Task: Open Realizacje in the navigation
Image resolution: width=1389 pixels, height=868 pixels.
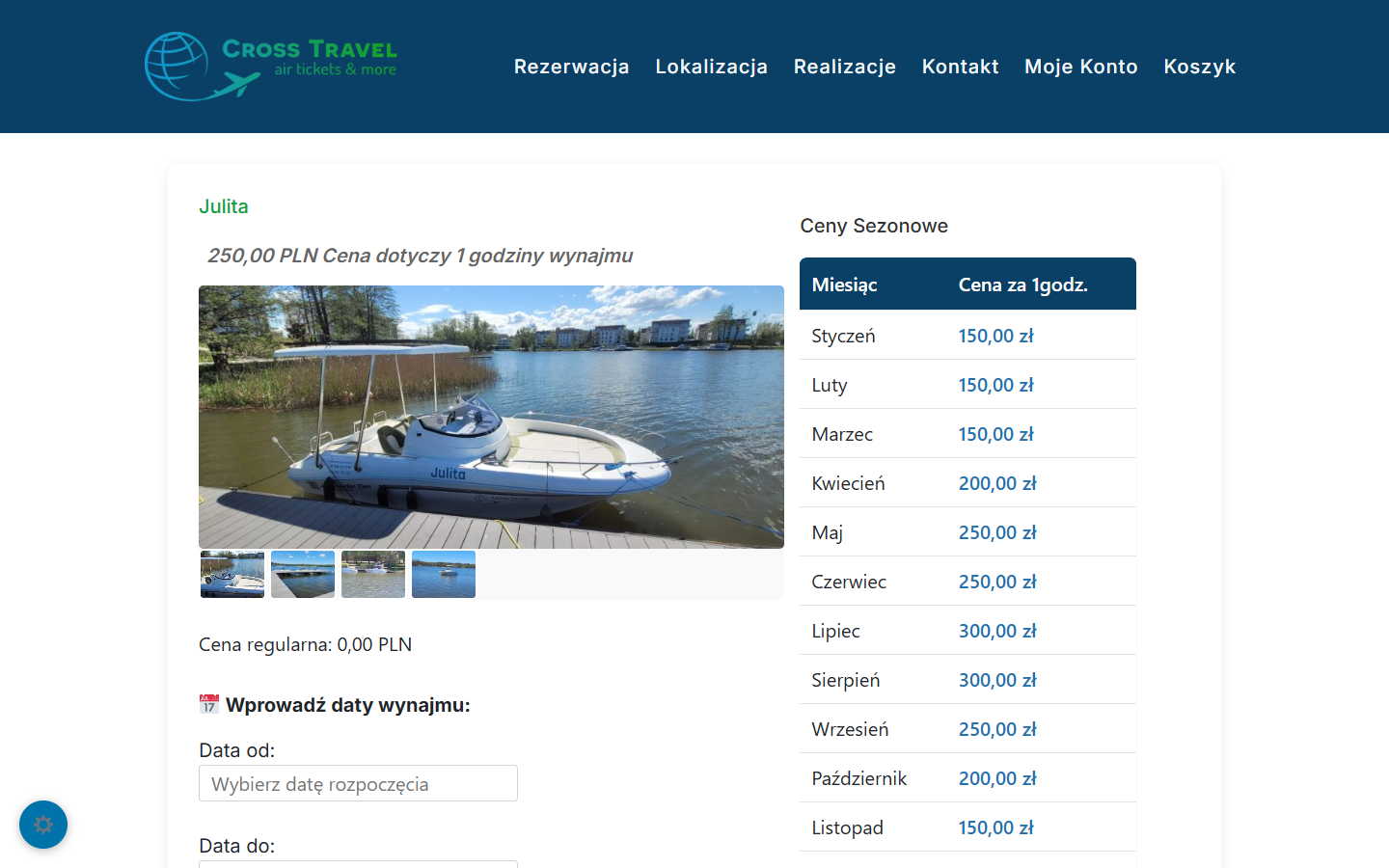Action: click(x=845, y=67)
